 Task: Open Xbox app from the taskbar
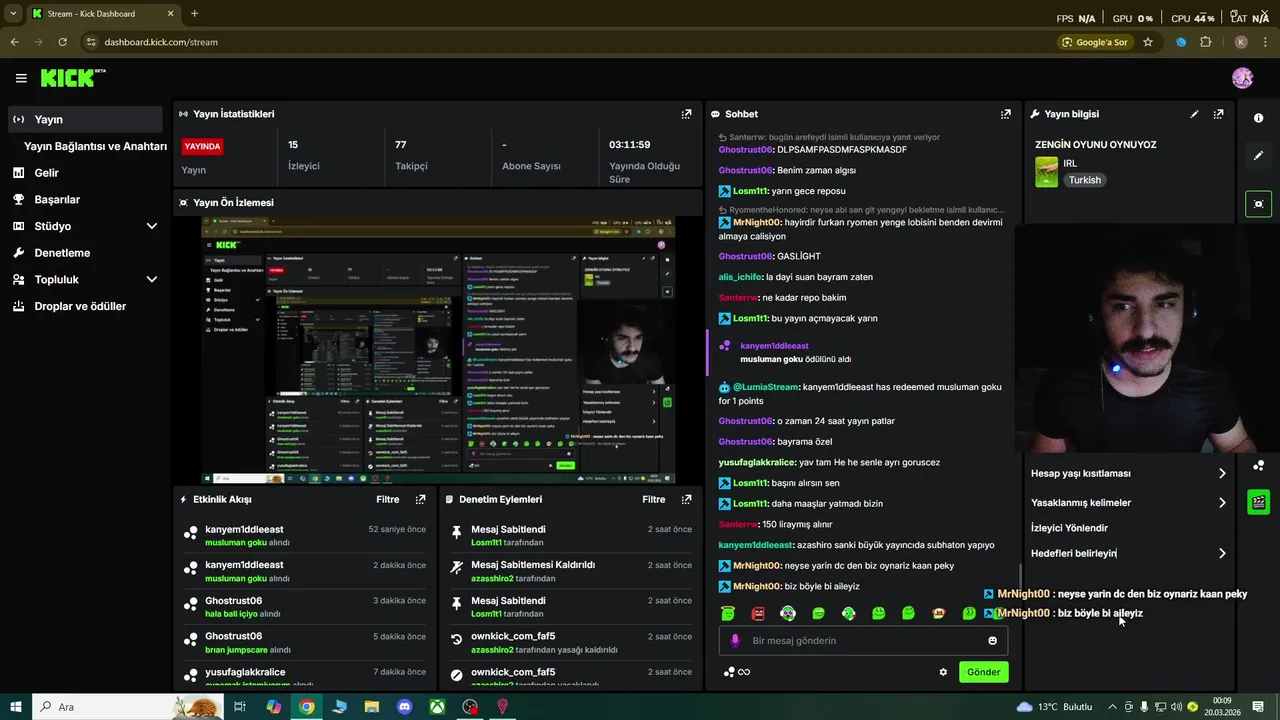(x=437, y=707)
